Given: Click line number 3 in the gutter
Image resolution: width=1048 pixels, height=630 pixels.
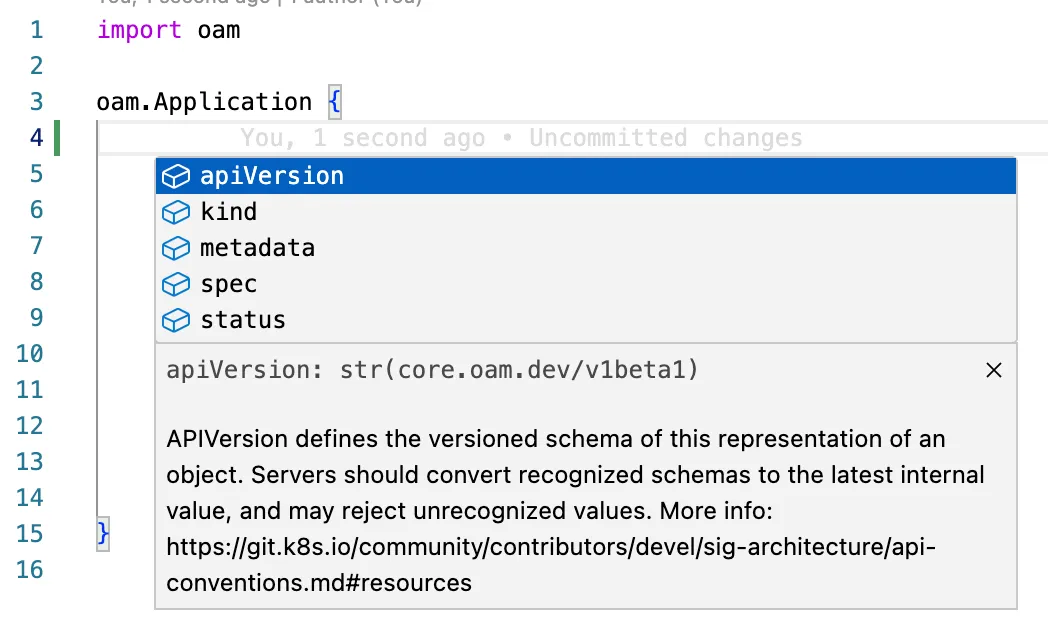Looking at the screenshot, I should (37, 102).
